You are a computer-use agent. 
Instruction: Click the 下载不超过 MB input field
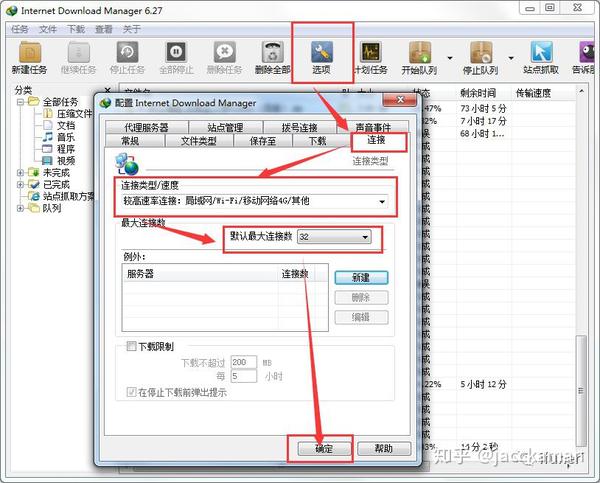[243, 362]
